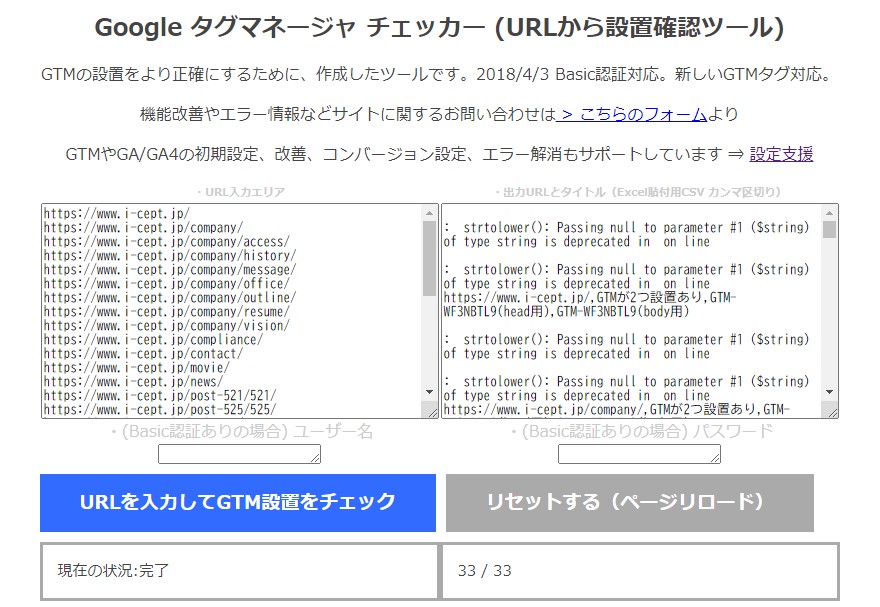Grab the resize handle of output textarea

831,411
